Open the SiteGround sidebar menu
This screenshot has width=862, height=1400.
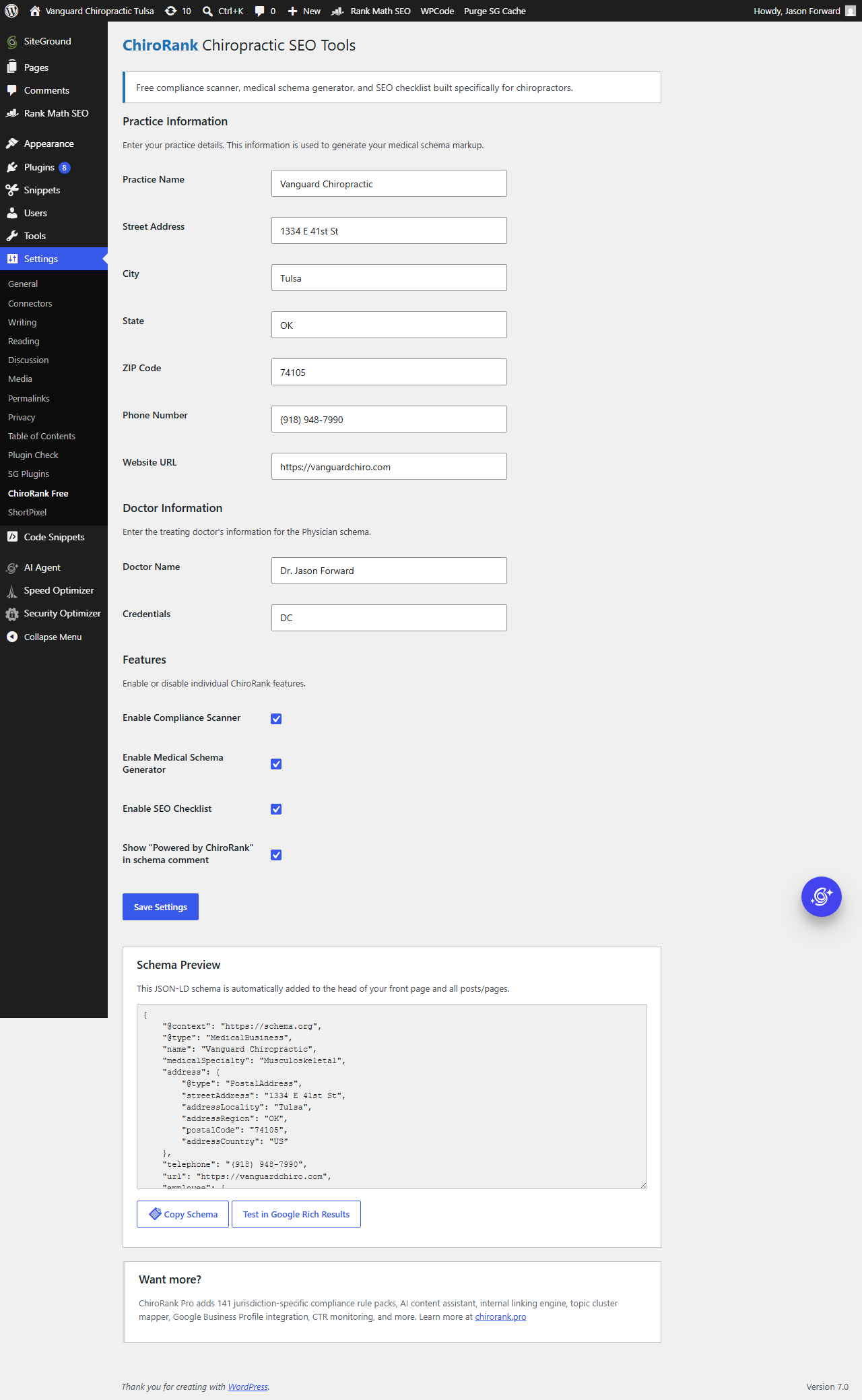(x=54, y=42)
